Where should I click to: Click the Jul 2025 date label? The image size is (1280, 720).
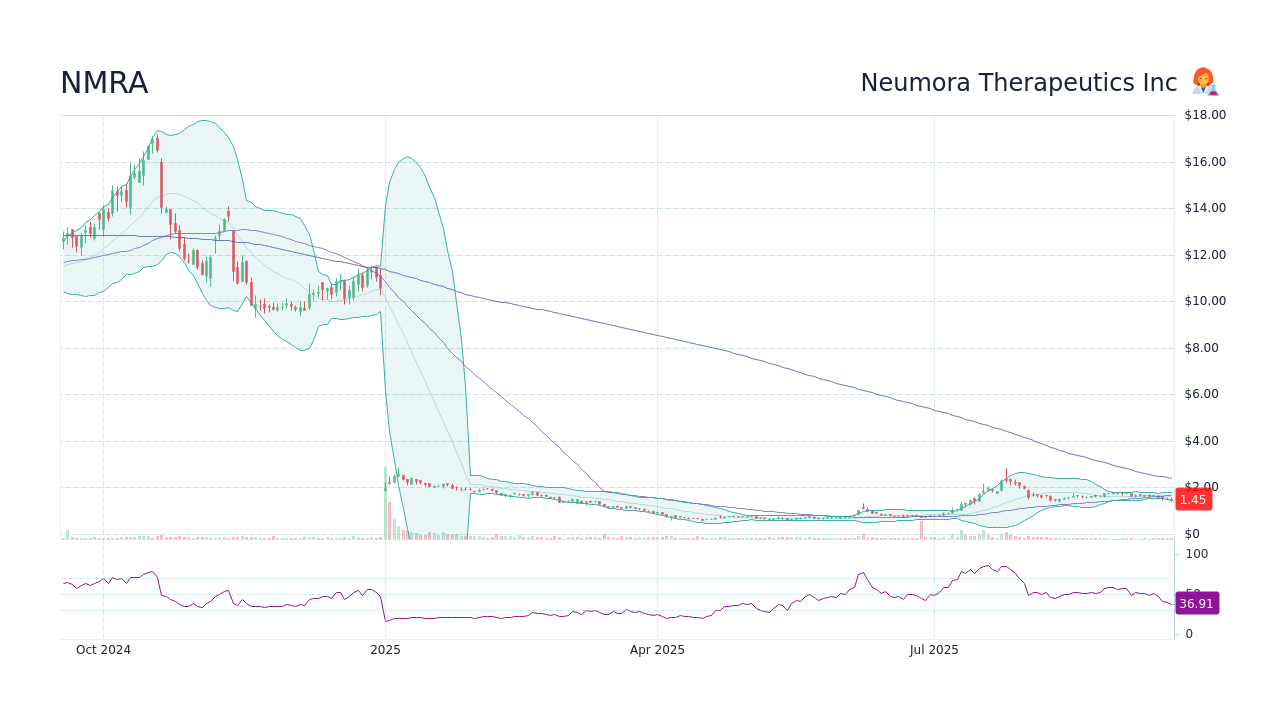pyautogui.click(x=934, y=650)
